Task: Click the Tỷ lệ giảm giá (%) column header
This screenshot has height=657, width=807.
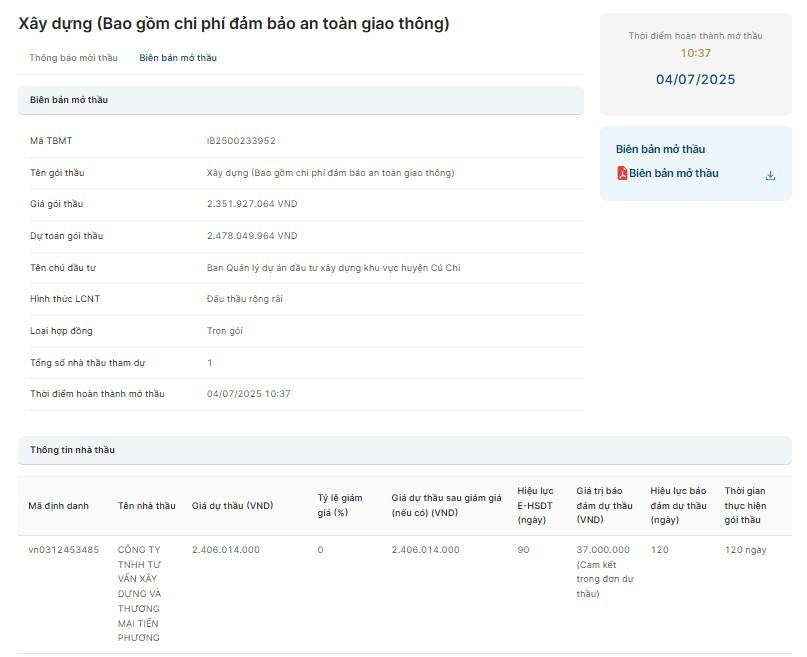Action: click(340, 505)
